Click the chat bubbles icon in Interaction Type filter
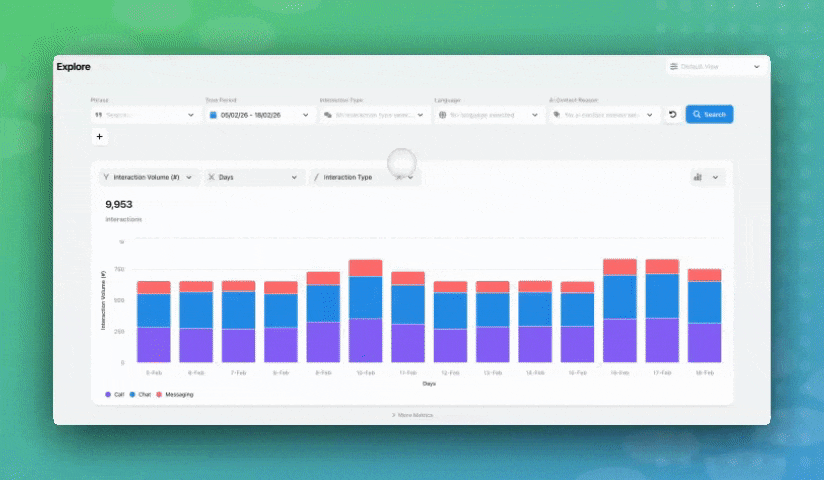This screenshot has height=480, width=824. click(x=328, y=115)
